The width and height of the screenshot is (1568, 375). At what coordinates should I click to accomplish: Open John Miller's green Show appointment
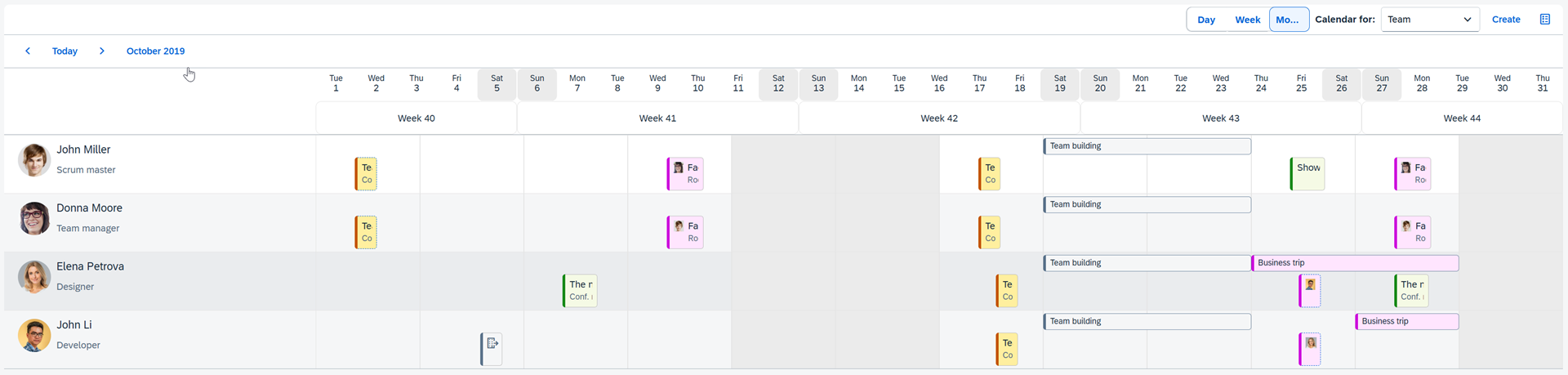(1307, 174)
